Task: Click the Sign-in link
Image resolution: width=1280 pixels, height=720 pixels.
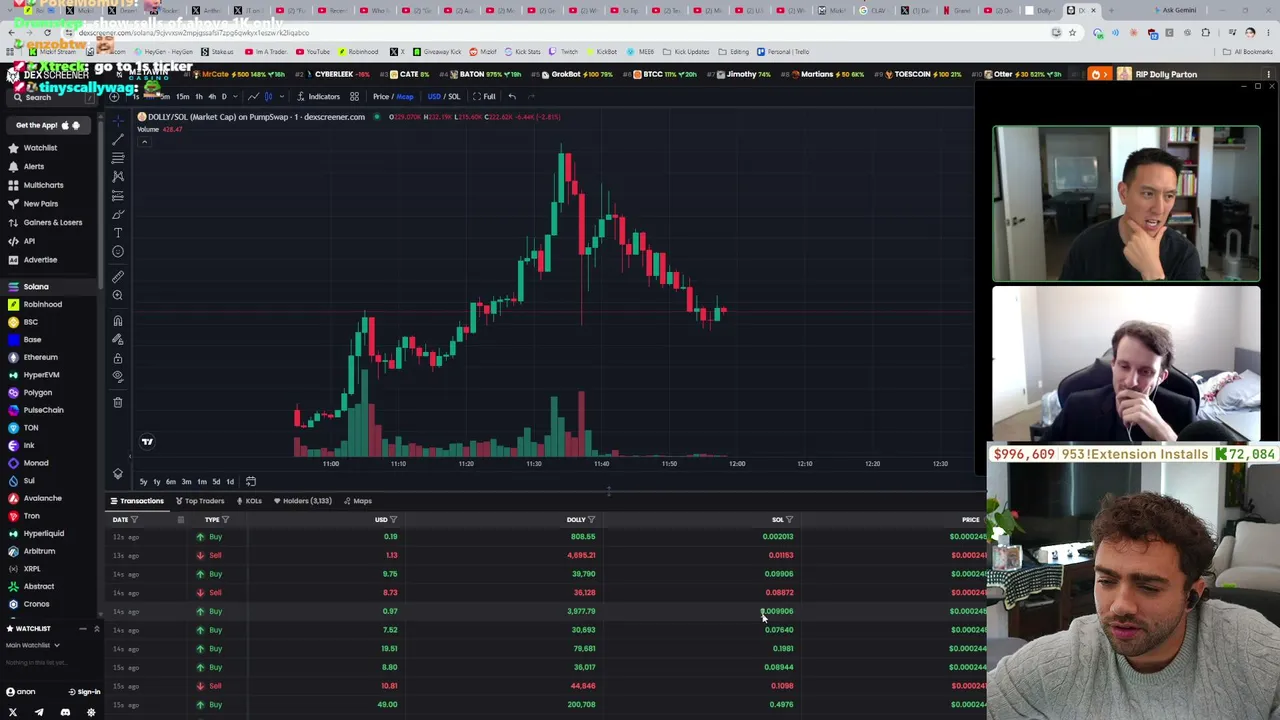Action: pyautogui.click(x=85, y=692)
